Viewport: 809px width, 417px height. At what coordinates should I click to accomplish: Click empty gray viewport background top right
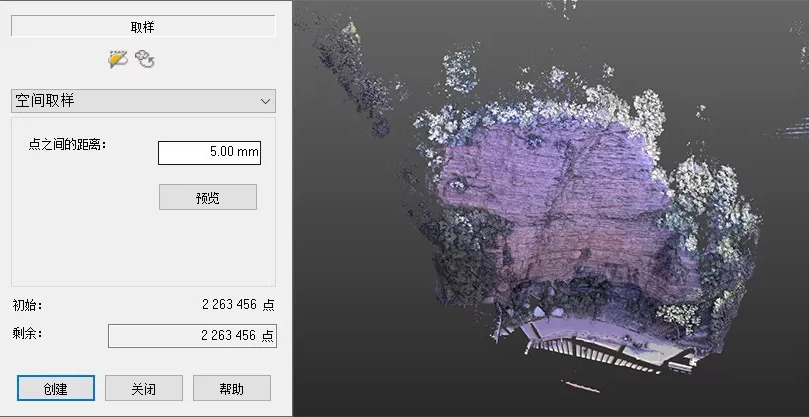(x=740, y=50)
